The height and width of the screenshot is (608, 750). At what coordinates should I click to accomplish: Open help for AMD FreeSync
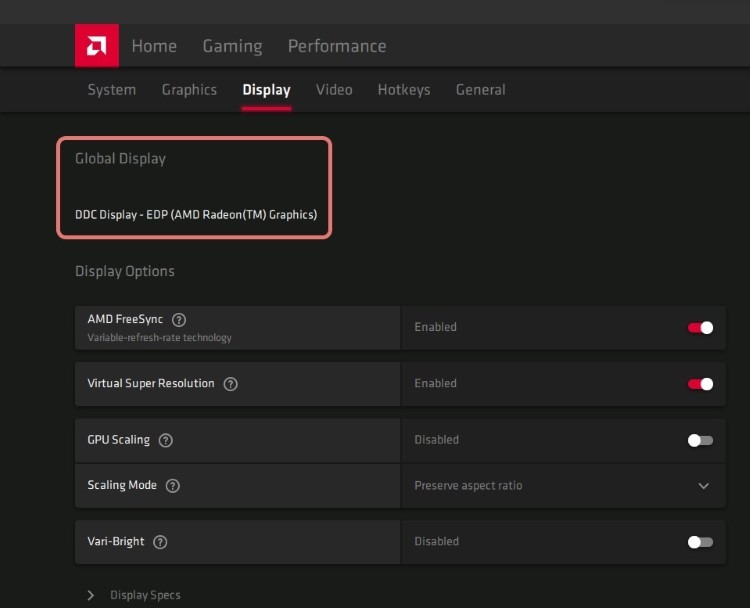point(179,320)
